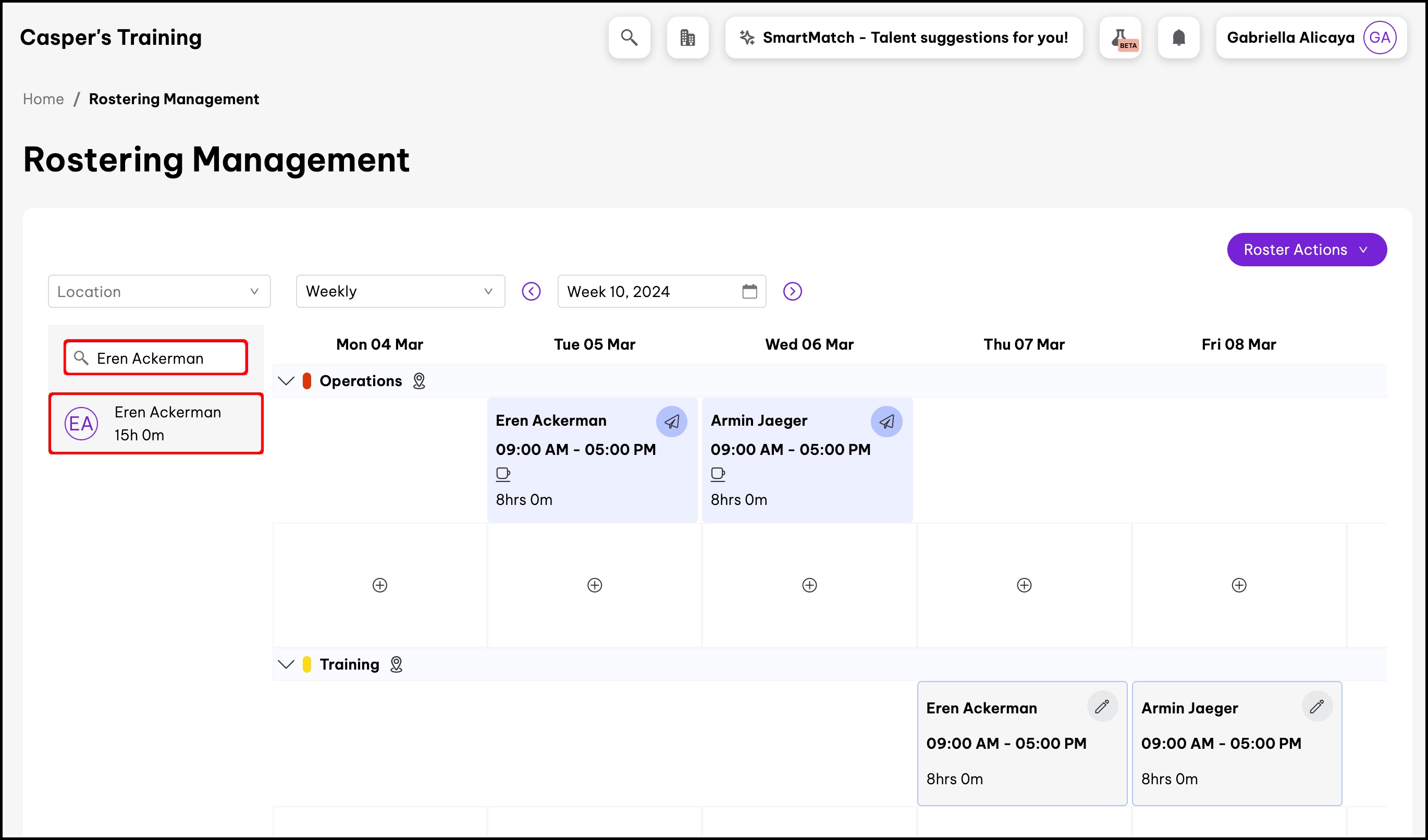The height and width of the screenshot is (840, 1428).
Task: Open the Weekly view dropdown
Action: pyautogui.click(x=400, y=292)
